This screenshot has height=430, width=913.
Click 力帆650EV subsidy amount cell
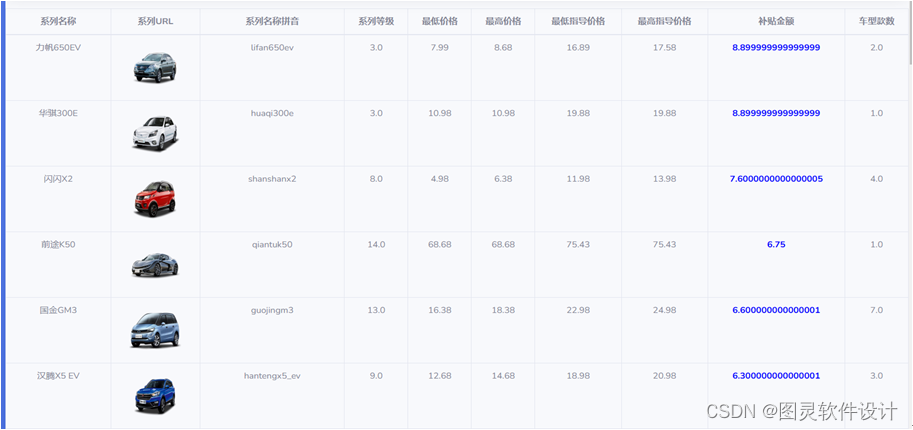[x=776, y=48]
